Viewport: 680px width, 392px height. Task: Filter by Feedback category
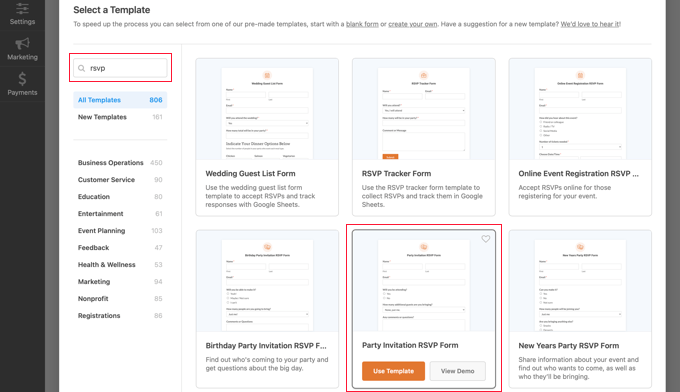tap(120, 248)
